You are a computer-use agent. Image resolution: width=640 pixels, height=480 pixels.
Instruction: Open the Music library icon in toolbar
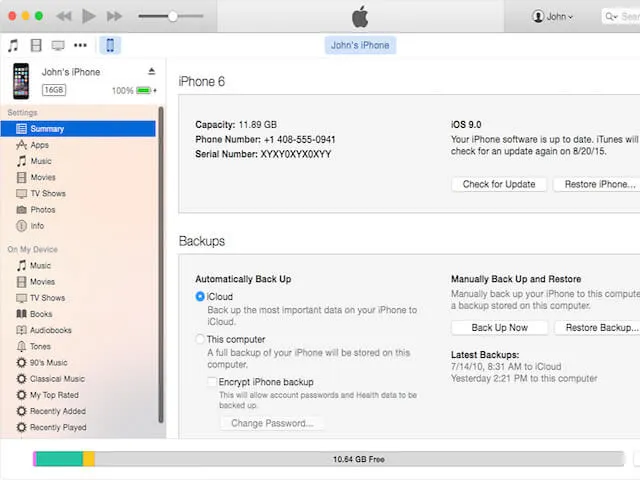click(13, 45)
